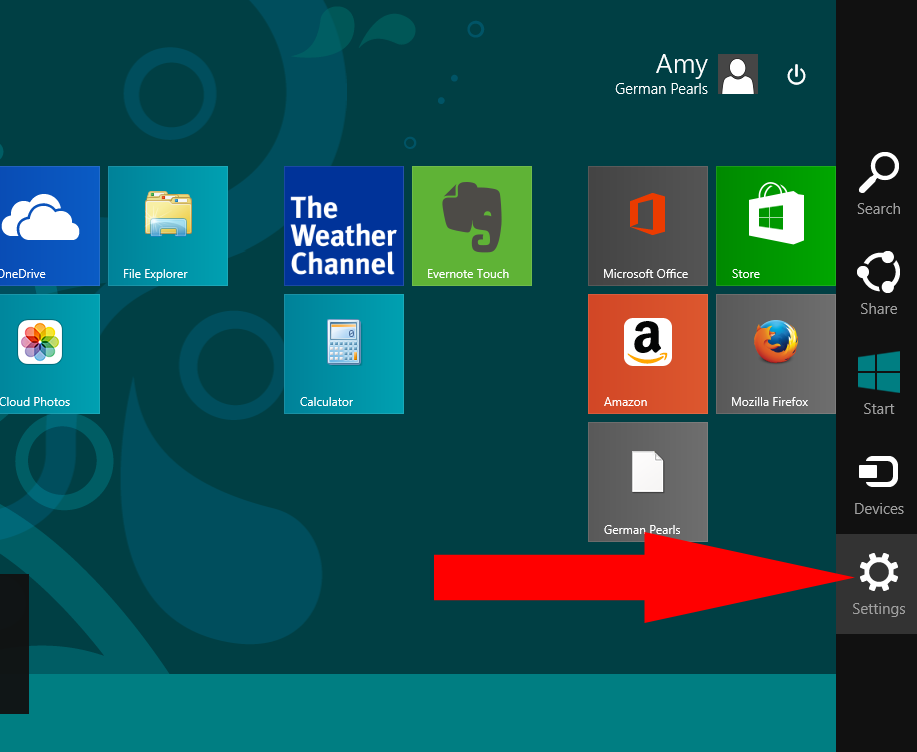917x752 pixels.
Task: Launch the Calculator tile
Action: (x=344, y=354)
